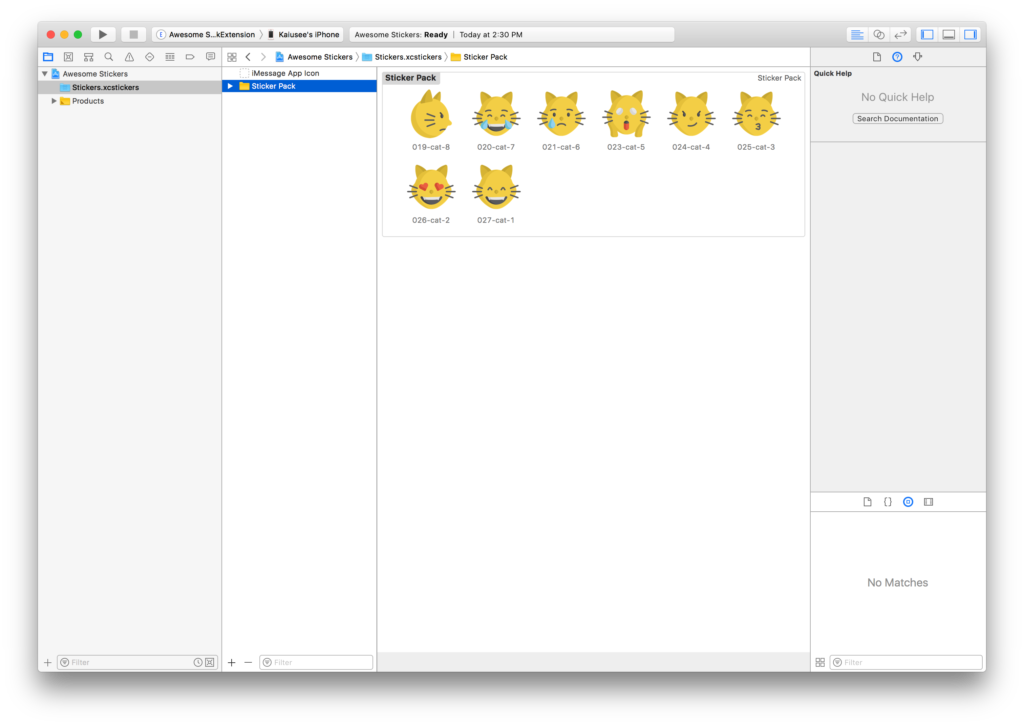This screenshot has height=726, width=1024.
Task: Open the File Template library
Action: coord(867,502)
